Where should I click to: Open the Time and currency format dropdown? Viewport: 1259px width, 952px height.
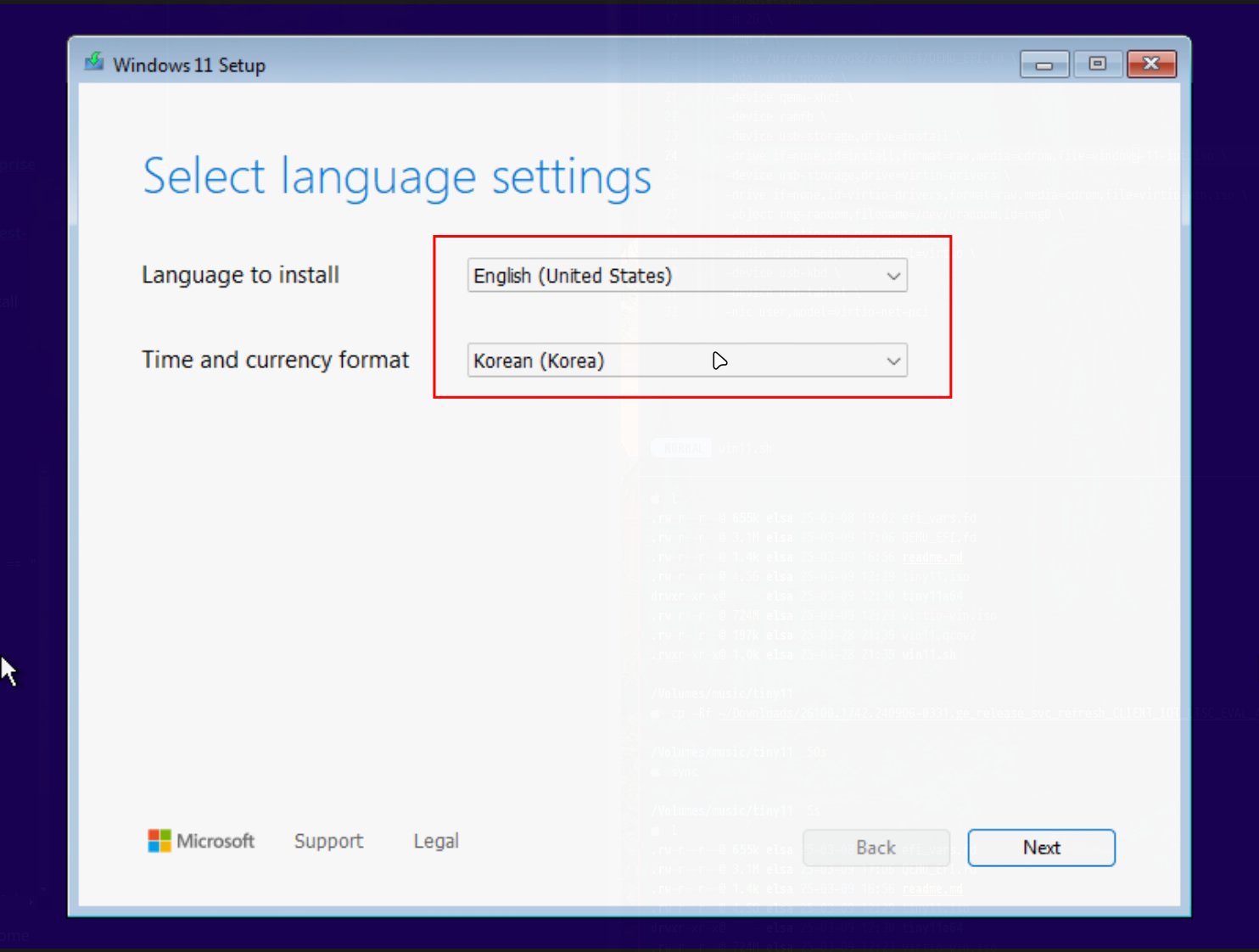tap(687, 361)
